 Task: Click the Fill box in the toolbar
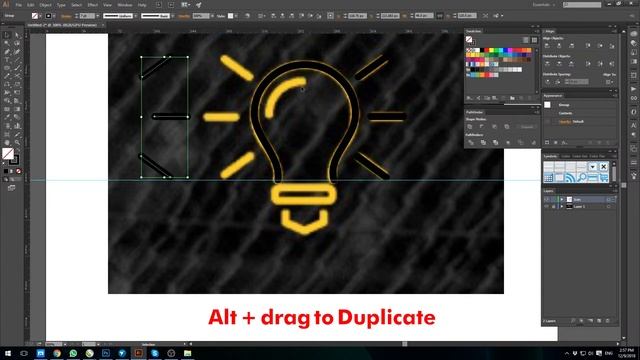(x=8, y=153)
